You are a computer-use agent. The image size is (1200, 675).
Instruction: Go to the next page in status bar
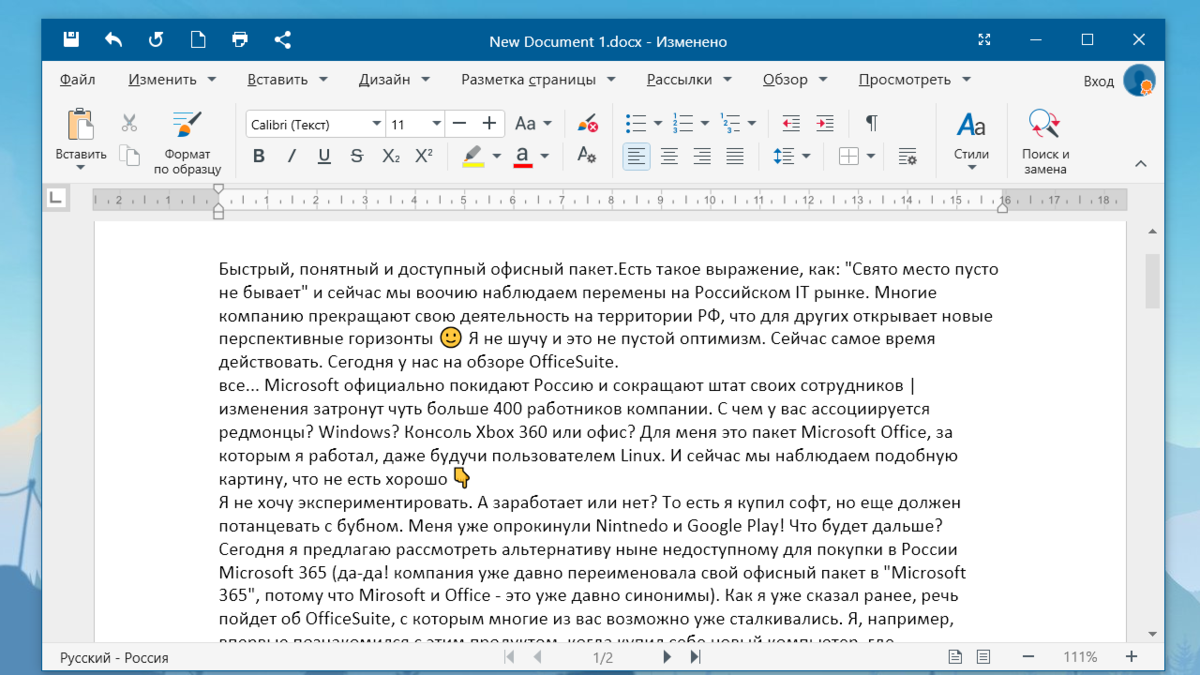(667, 657)
